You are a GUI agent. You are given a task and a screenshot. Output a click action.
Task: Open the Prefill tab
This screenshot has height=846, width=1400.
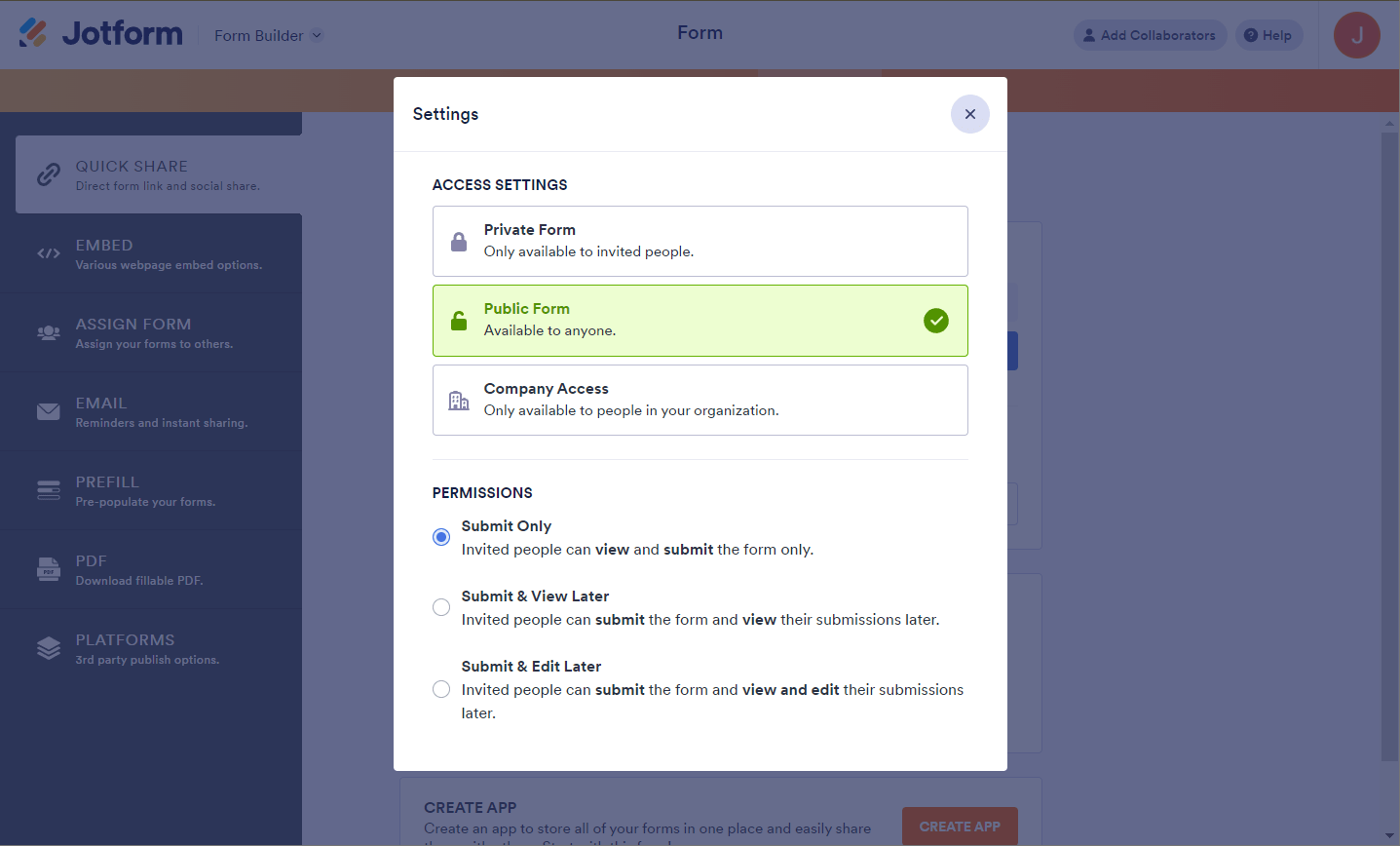pos(151,490)
